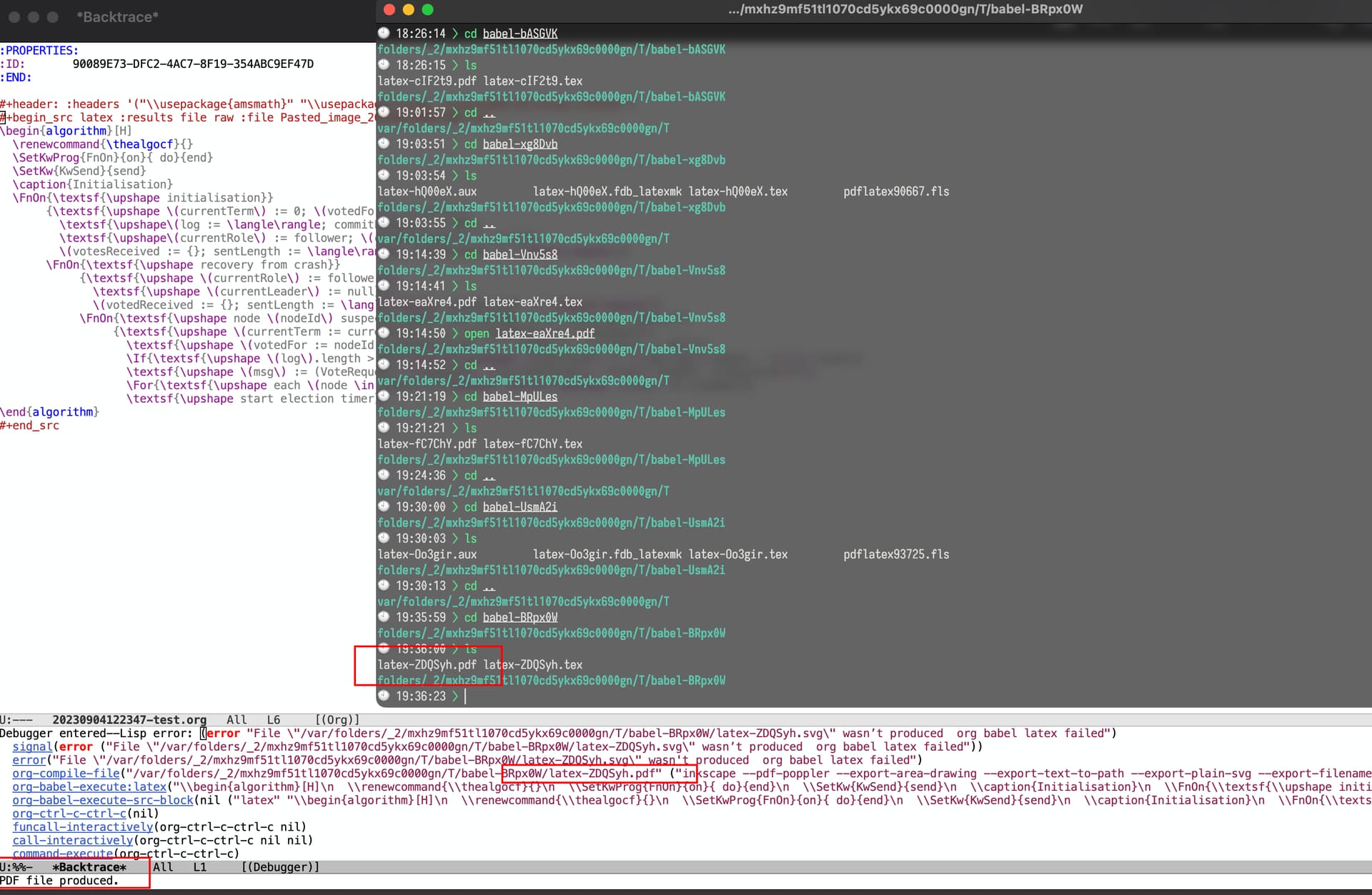Follow the signal function link in the backtrace
The image size is (1372, 895).
31,746
